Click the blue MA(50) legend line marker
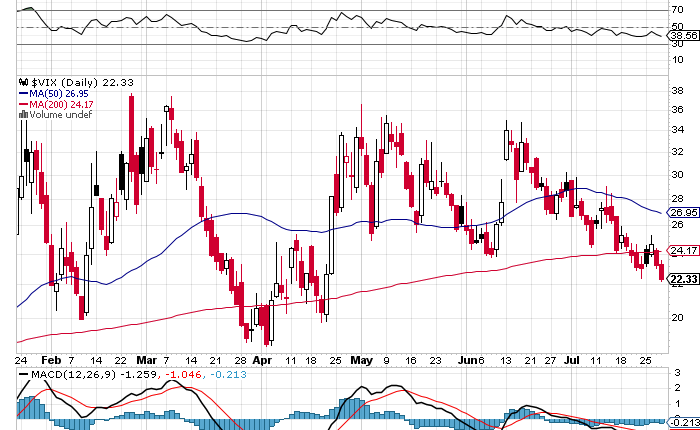The image size is (700, 430). (24, 92)
